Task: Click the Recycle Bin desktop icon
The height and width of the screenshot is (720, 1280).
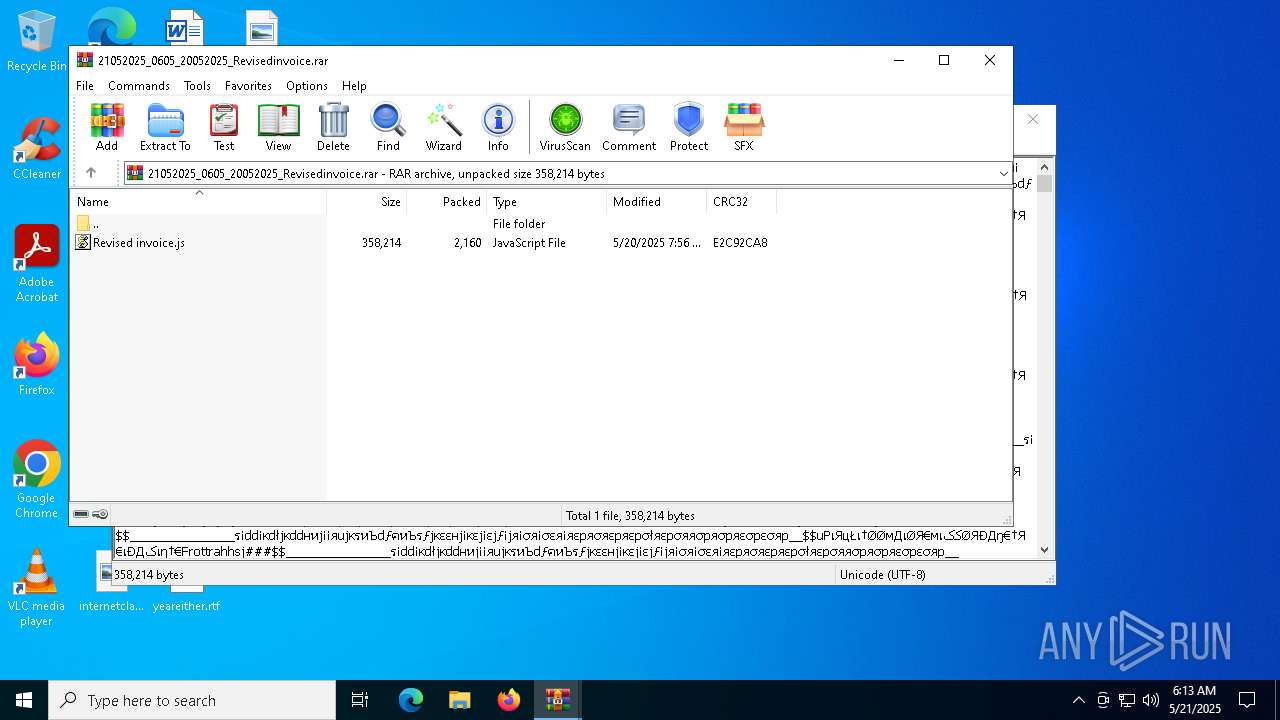Action: coord(37,41)
